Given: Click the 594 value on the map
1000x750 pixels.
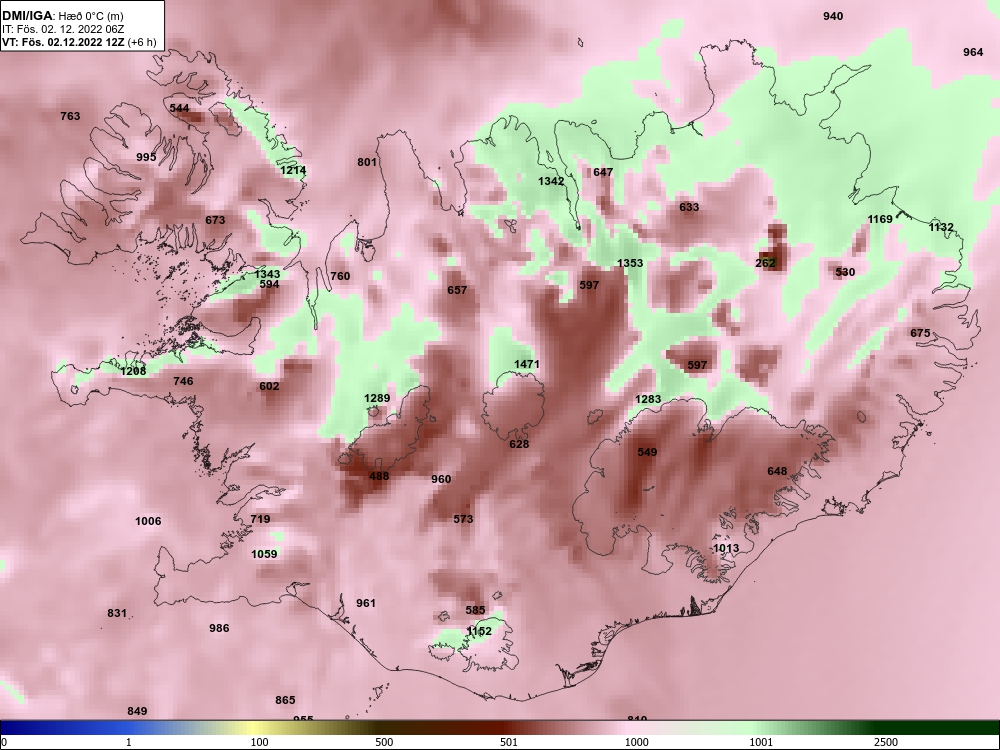Looking at the screenshot, I should coord(269,284).
